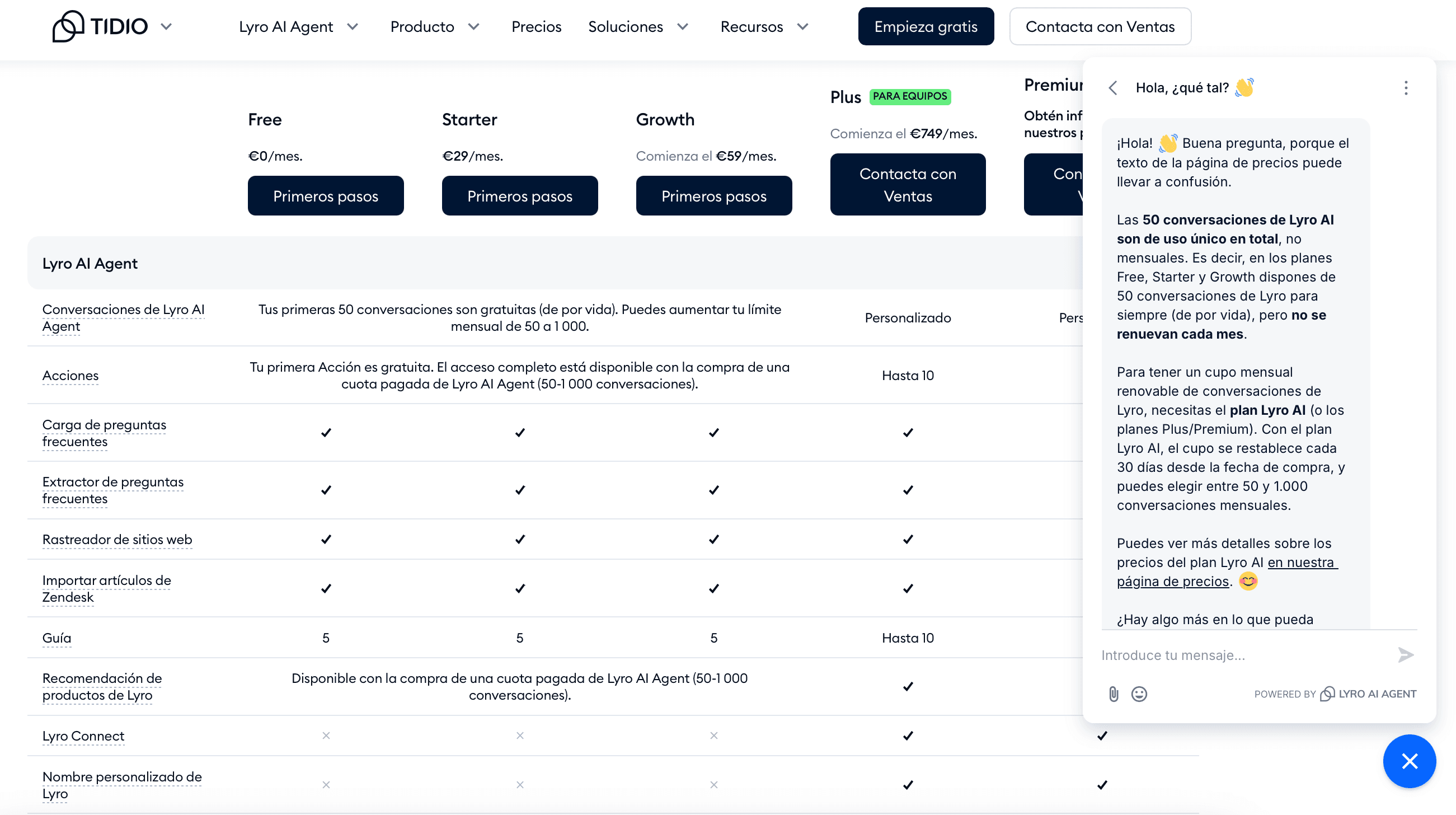Click Plus checkmark in Lyro Connect row
Image resolution: width=1456 pixels, height=815 pixels.
click(x=908, y=736)
